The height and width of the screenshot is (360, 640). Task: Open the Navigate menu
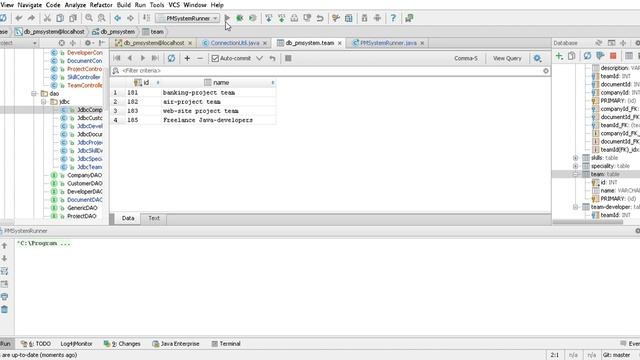click(29, 5)
